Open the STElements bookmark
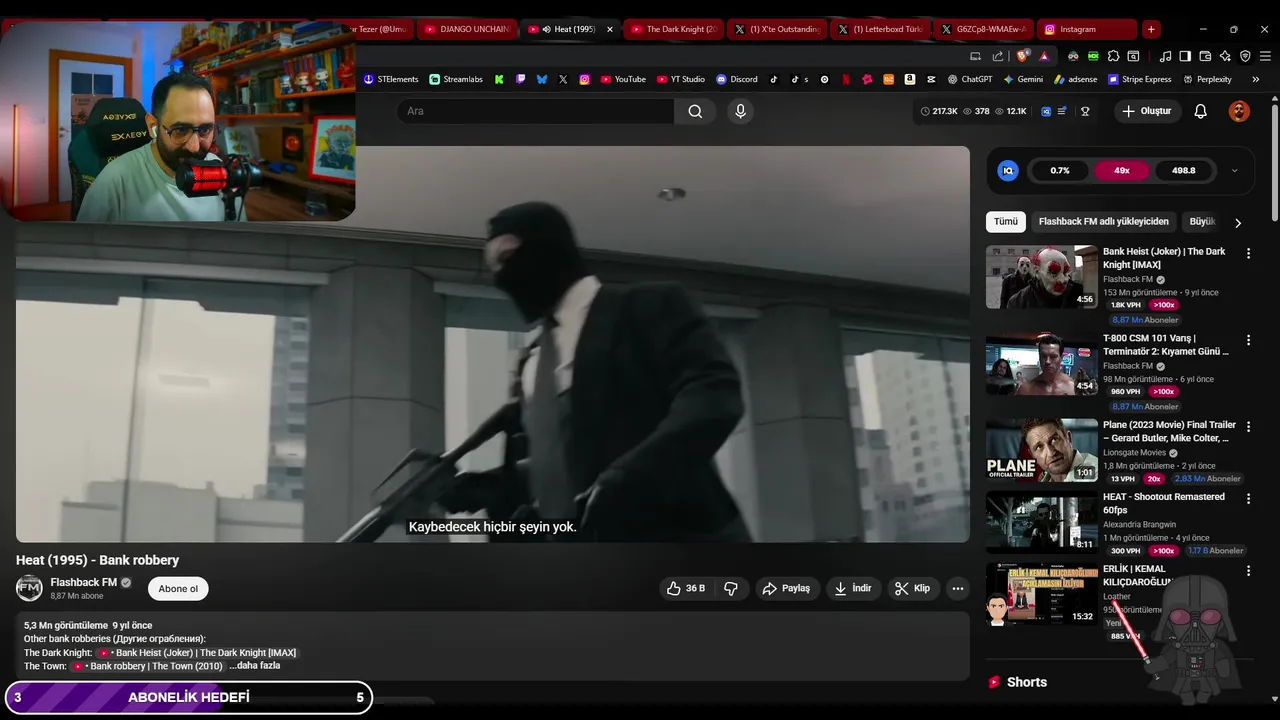The image size is (1280, 720). point(391,79)
